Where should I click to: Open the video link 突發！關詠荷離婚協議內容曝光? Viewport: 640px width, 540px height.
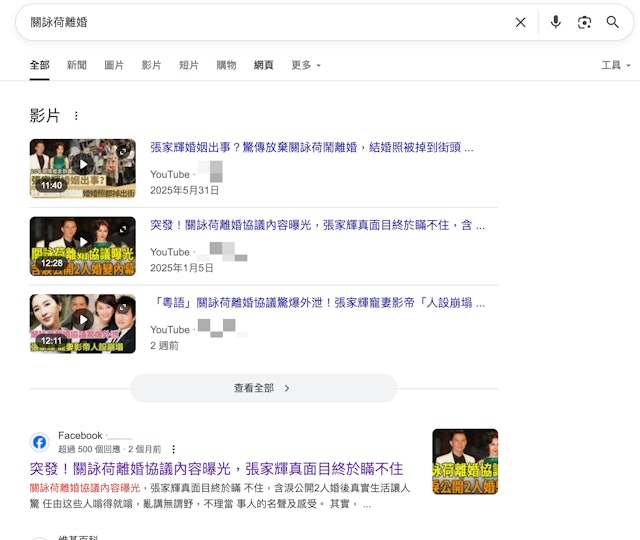coord(318,225)
